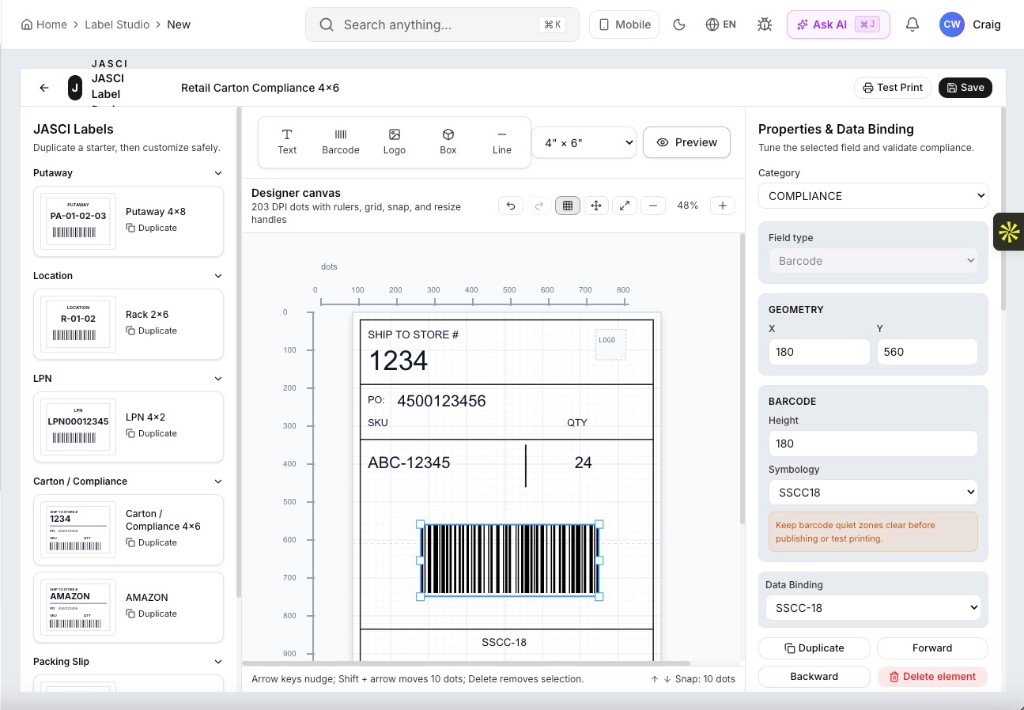
Task: Click the yellow asterisk side widget
Action: (1008, 232)
